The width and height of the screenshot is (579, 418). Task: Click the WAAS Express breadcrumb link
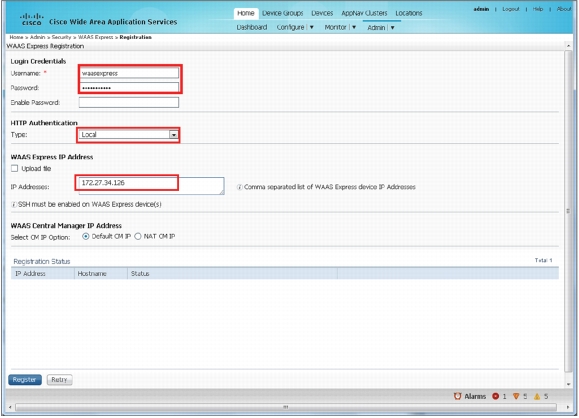(96, 37)
